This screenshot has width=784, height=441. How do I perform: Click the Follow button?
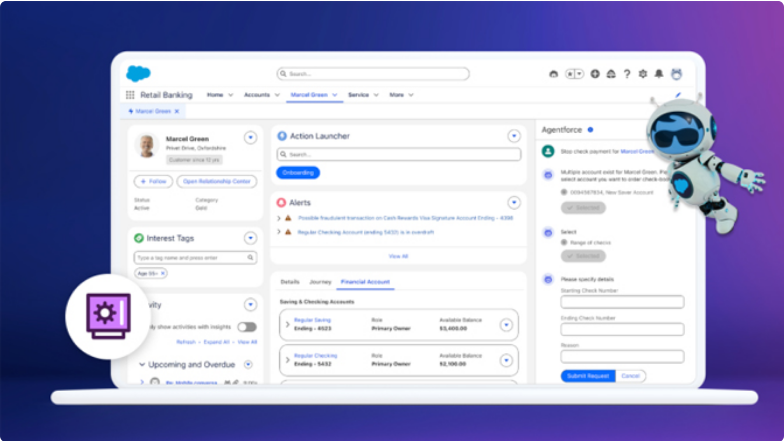click(x=154, y=182)
